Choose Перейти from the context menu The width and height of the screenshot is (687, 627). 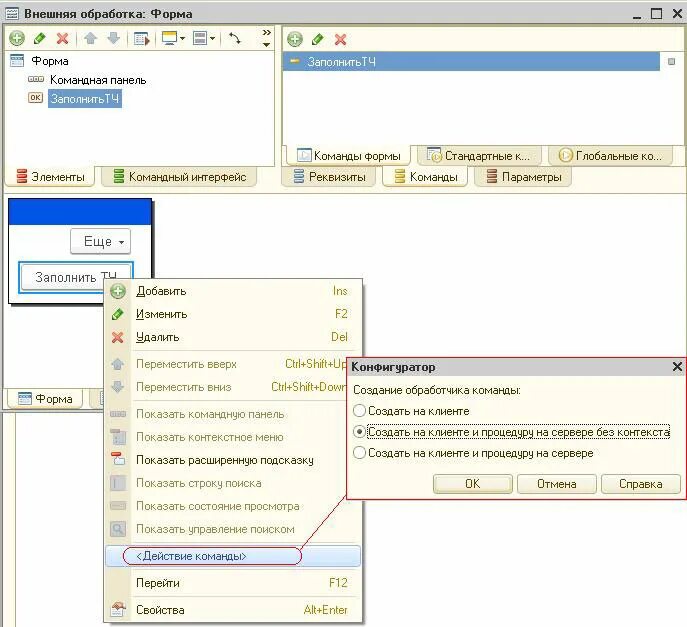[x=234, y=583]
